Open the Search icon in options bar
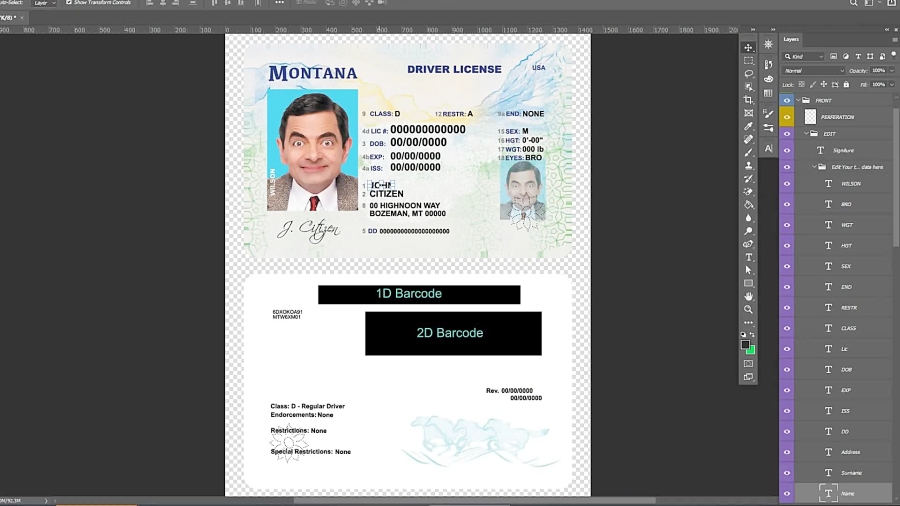 (x=854, y=3)
